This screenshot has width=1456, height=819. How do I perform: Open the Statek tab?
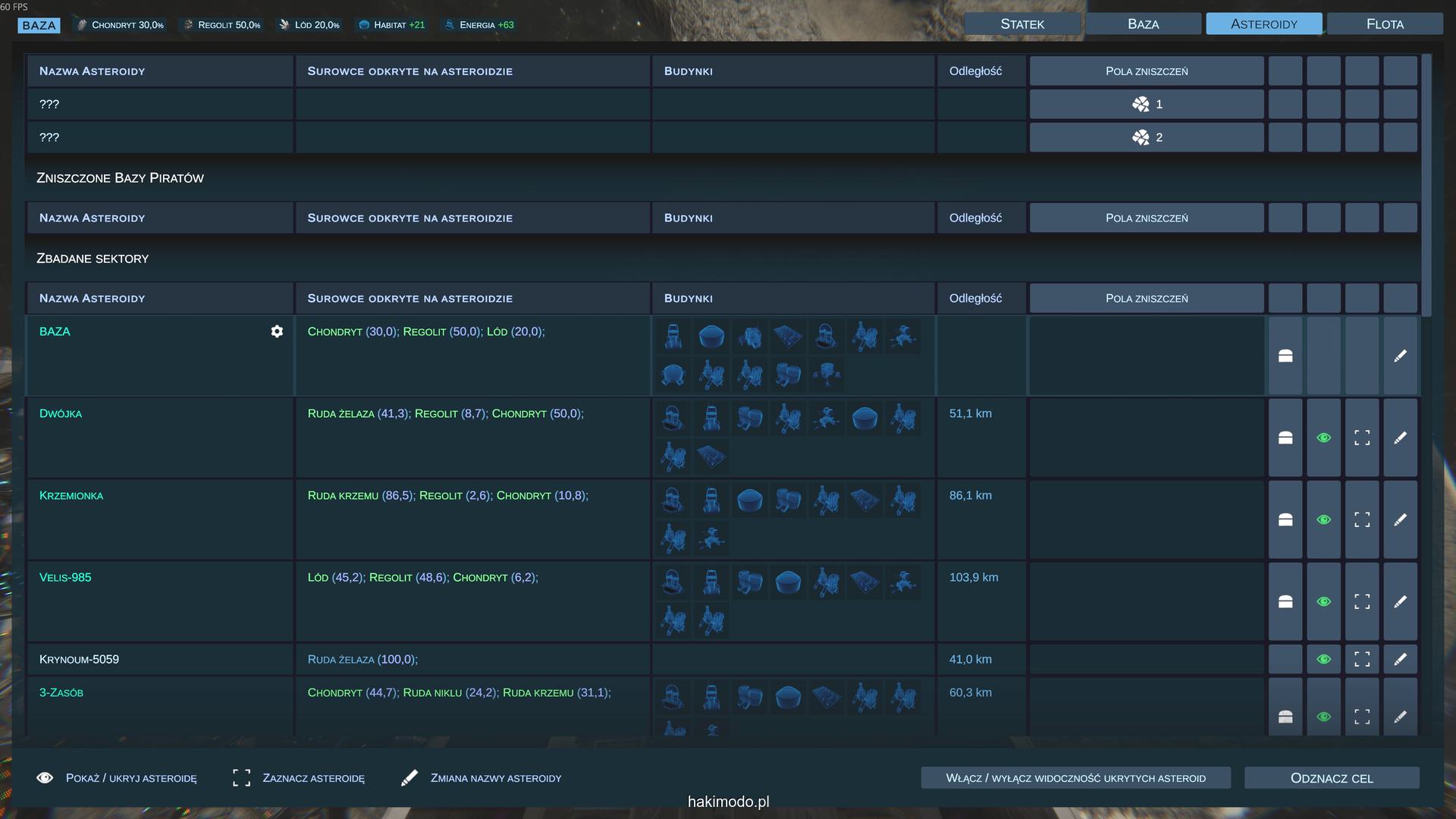point(1021,24)
